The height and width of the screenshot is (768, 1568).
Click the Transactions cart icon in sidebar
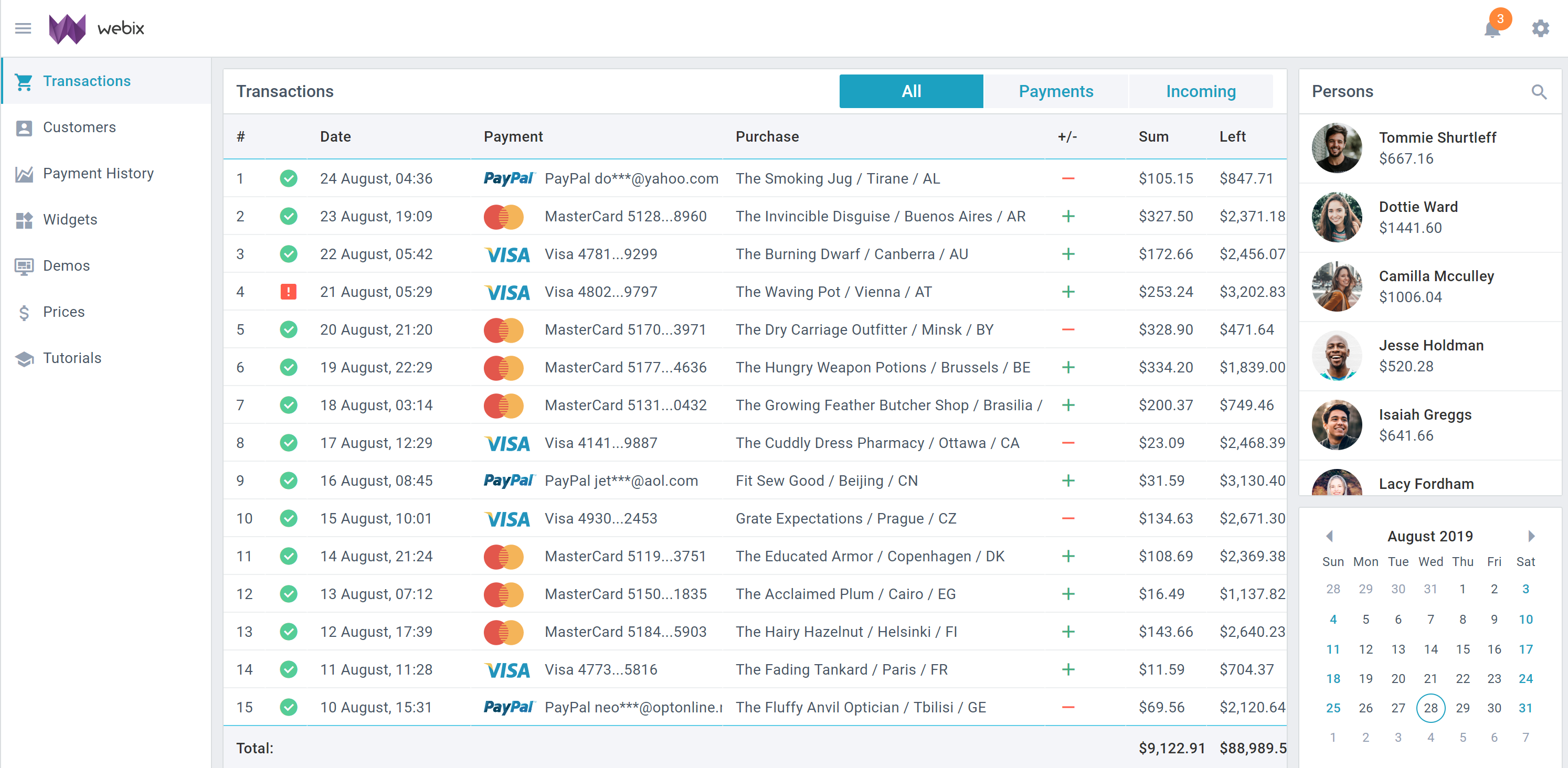24,81
